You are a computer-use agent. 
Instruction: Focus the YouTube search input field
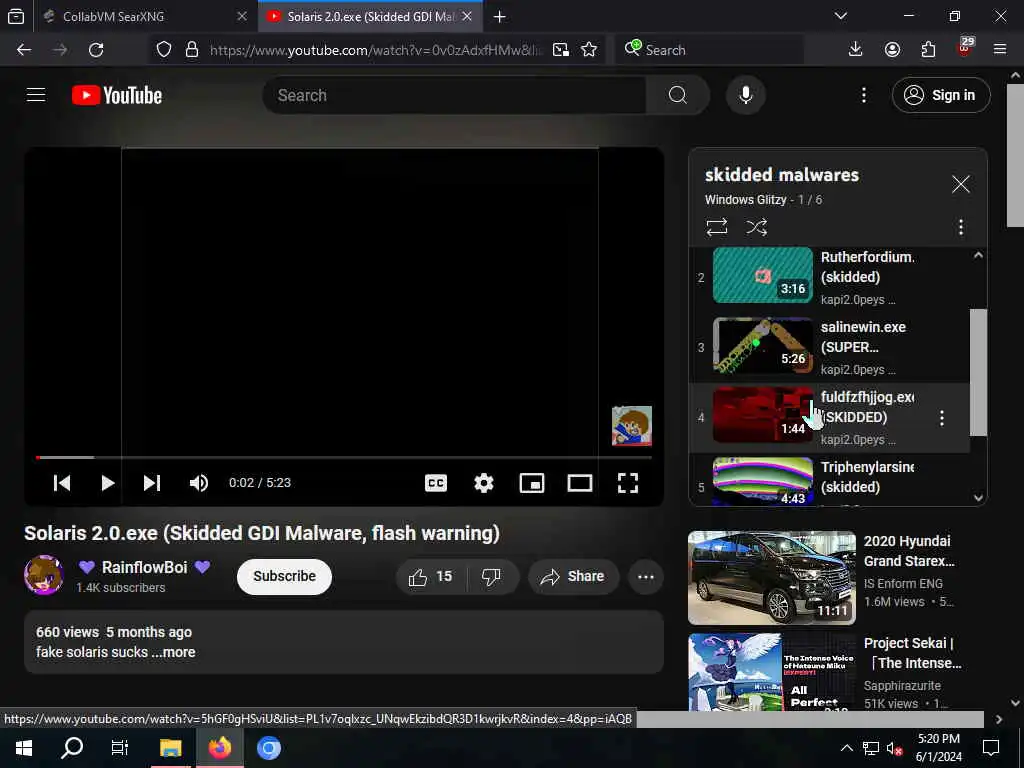tap(455, 95)
